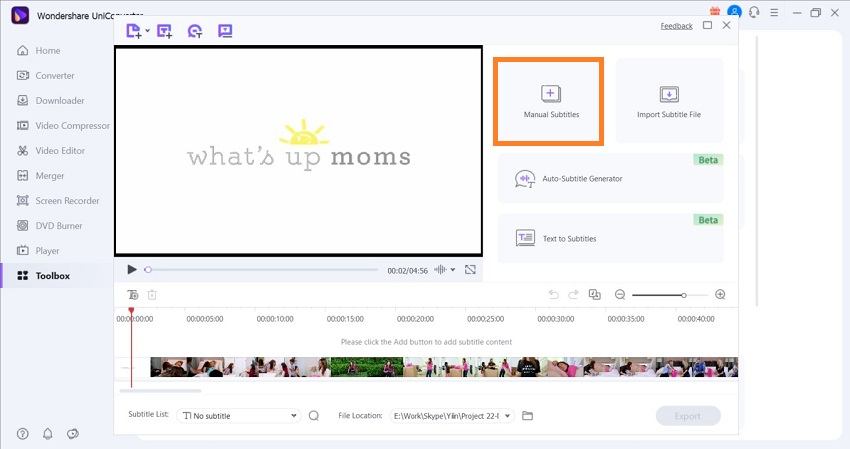
Task: Click the gift promotion icon
Action: (x=714, y=11)
